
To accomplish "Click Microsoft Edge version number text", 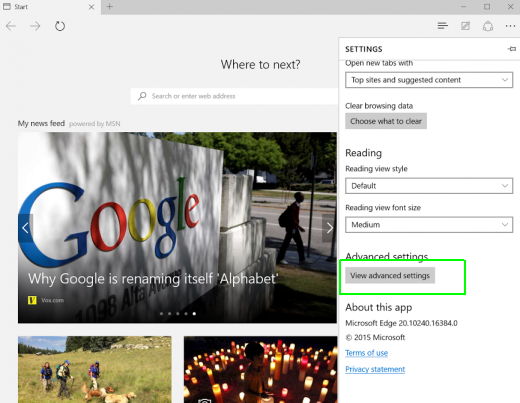I will tap(401, 323).
